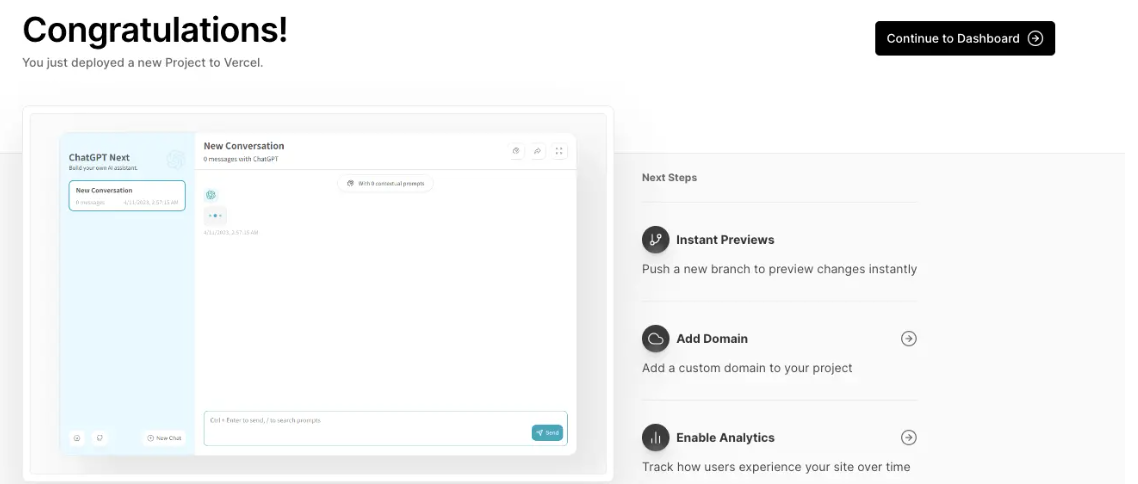The height and width of the screenshot is (484, 1138).
Task: Click 'You just deployed a new Project to Vercel.'
Action: (142, 62)
